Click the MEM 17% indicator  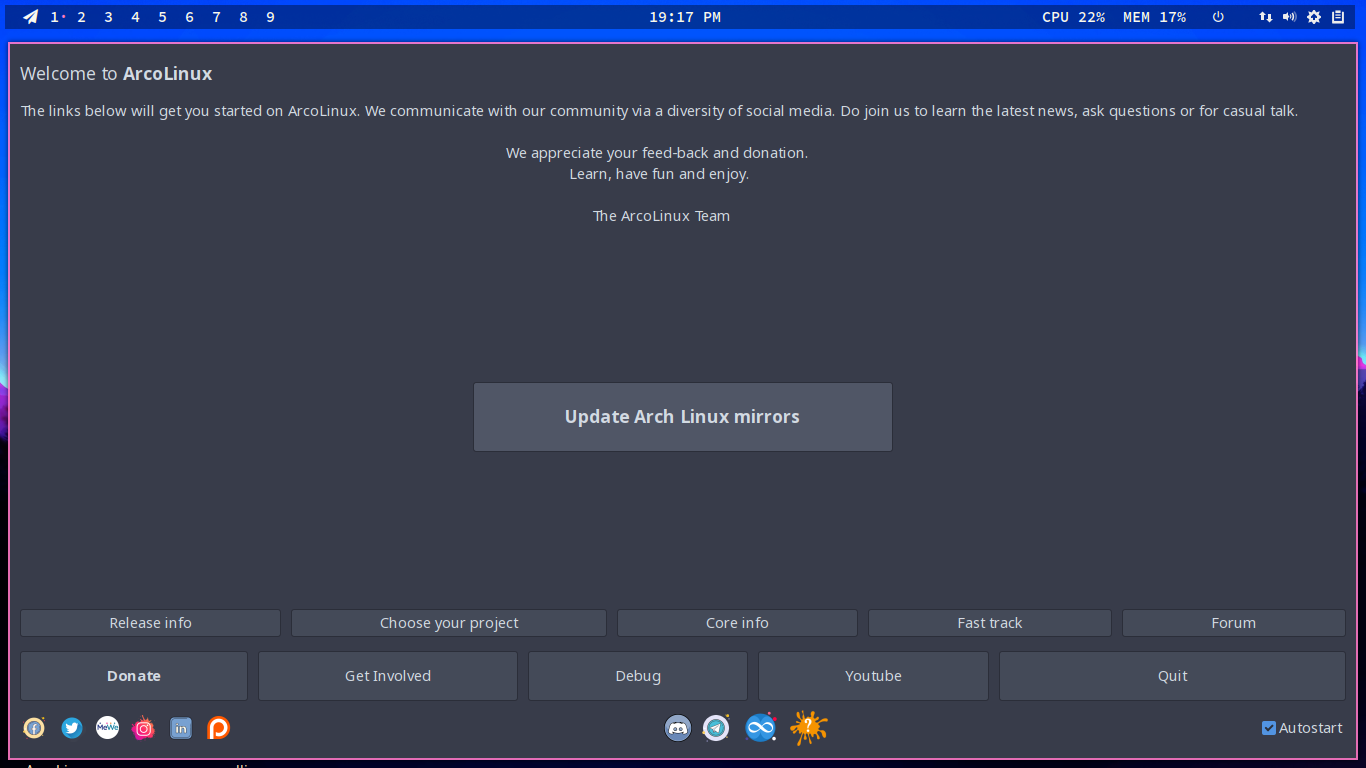coord(1154,17)
